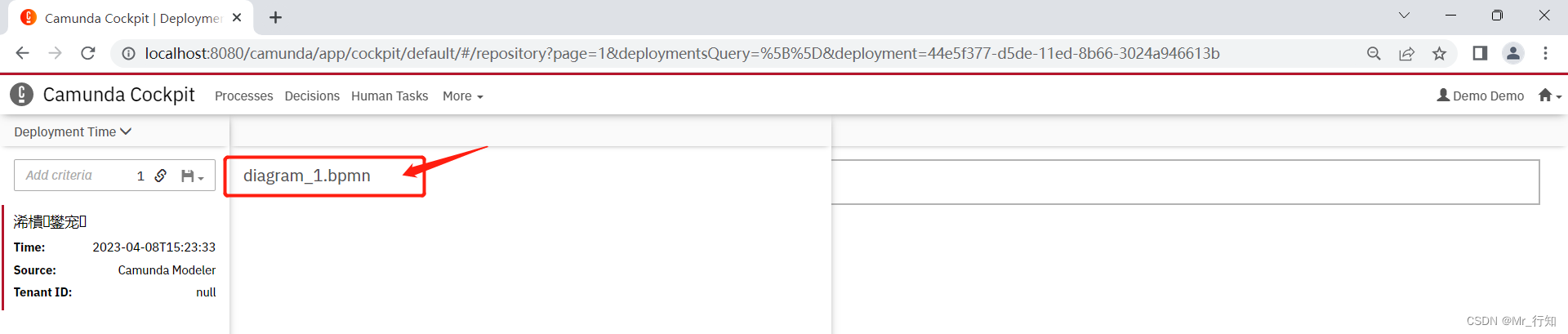Toggle the browser side panel

coord(1480,53)
